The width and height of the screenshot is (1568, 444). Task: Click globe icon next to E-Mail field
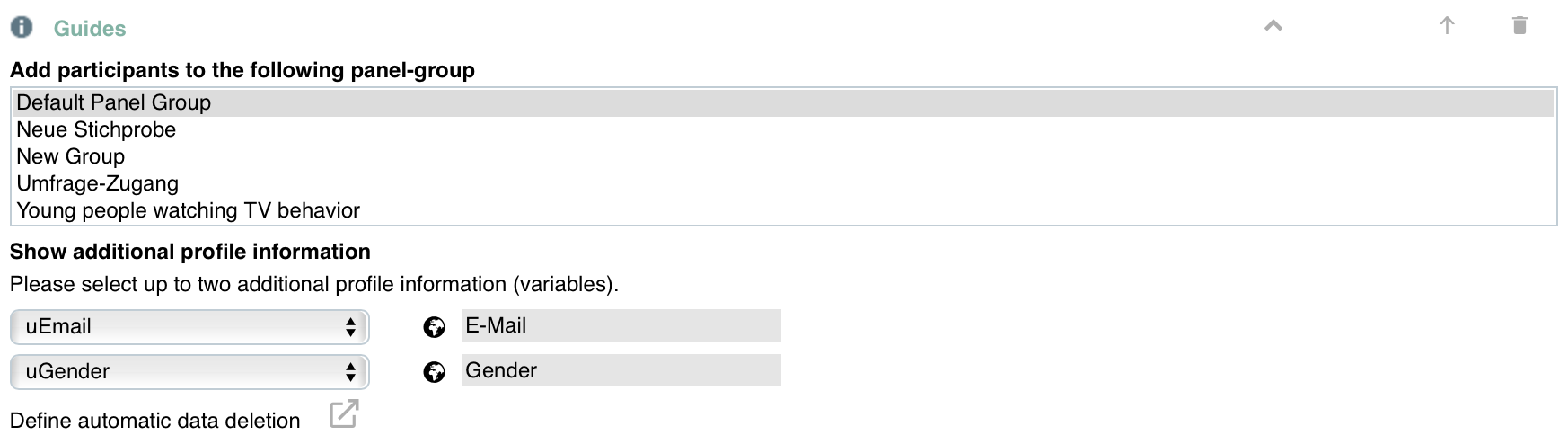434,327
